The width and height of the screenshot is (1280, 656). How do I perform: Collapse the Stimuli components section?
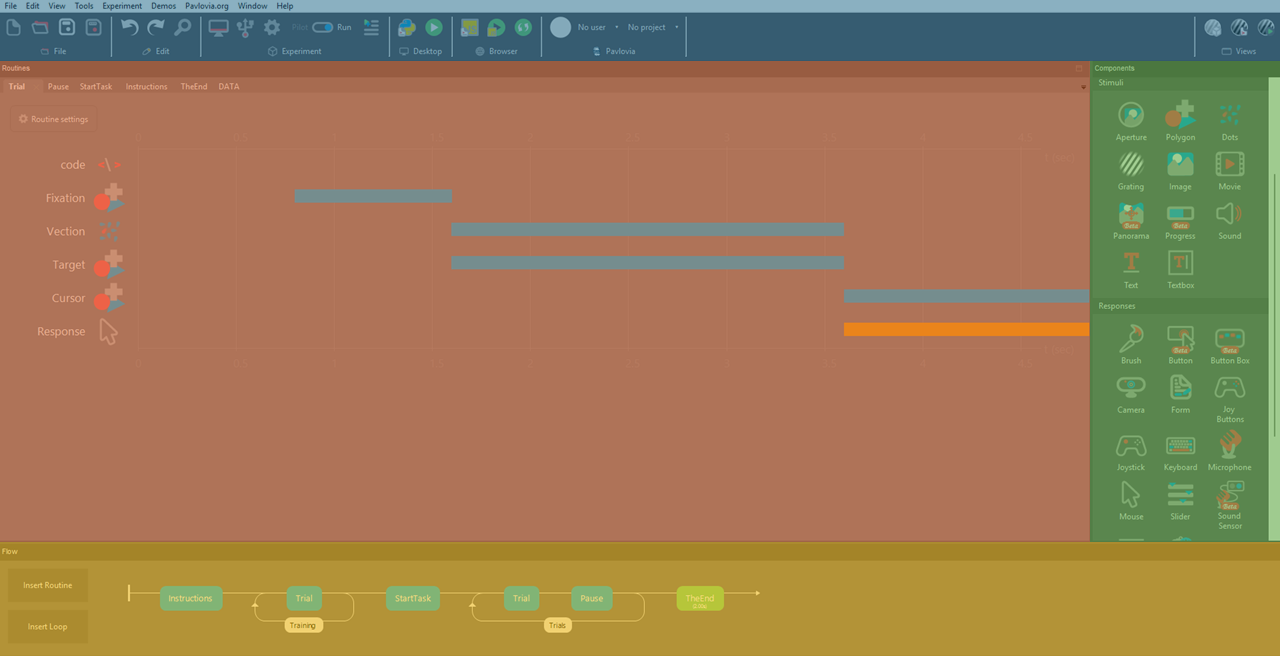[1111, 83]
